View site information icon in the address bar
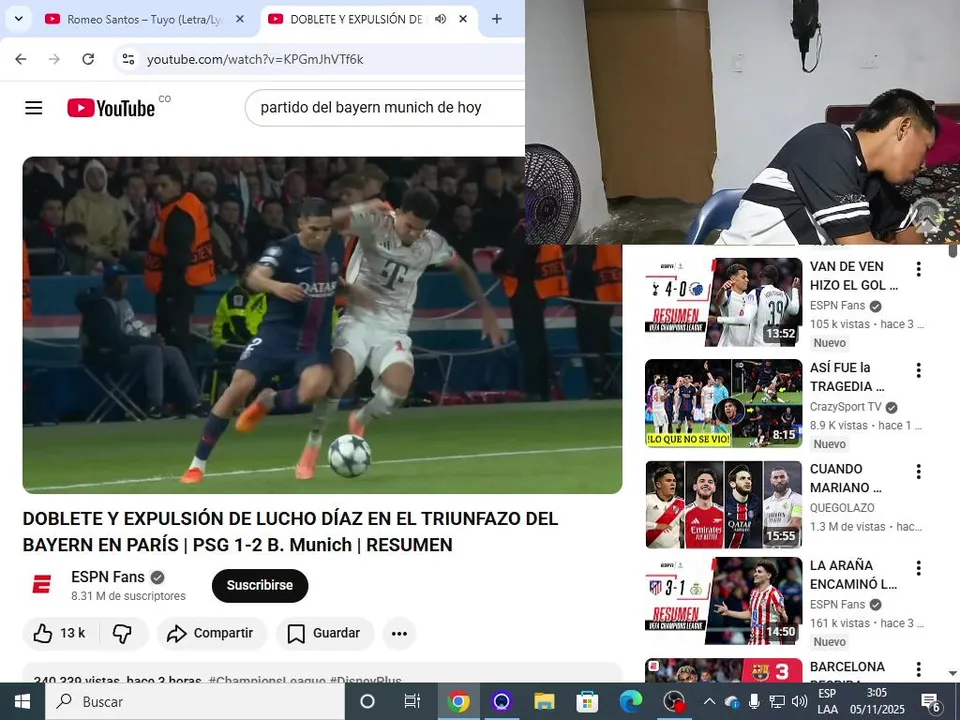This screenshot has height=720, width=960. (x=128, y=59)
